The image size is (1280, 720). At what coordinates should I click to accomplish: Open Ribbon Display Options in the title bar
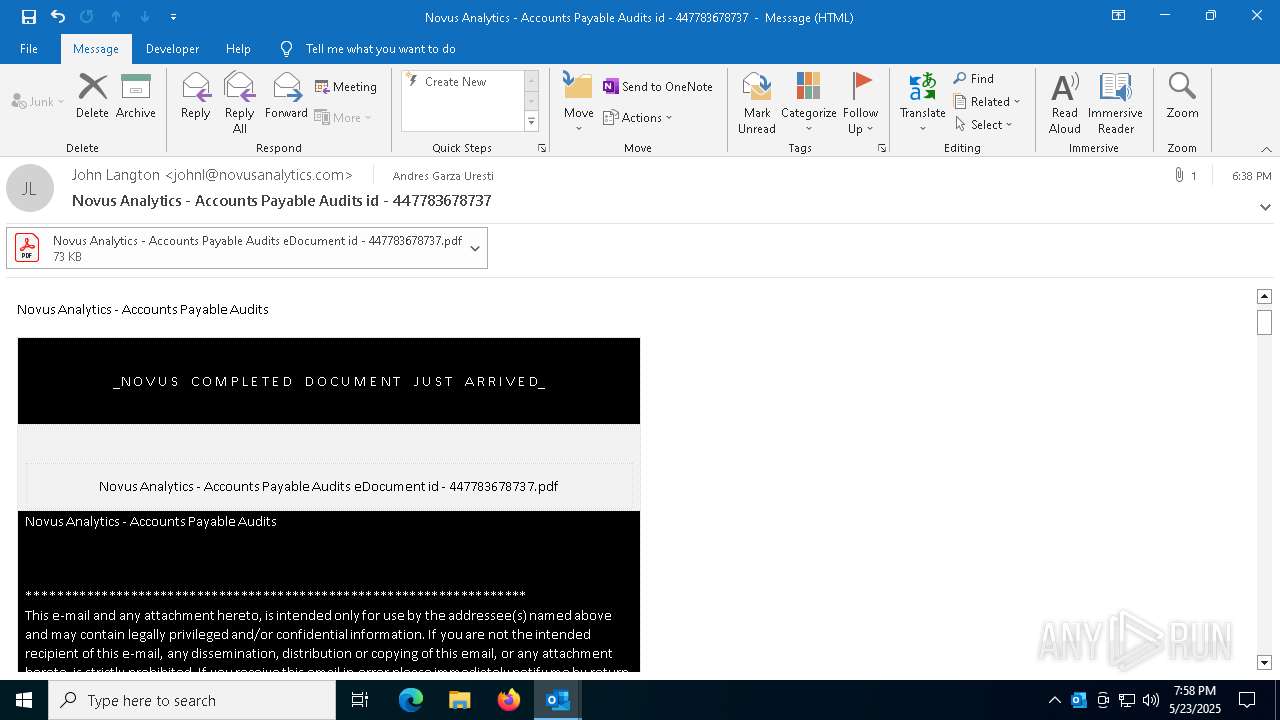point(1119,16)
